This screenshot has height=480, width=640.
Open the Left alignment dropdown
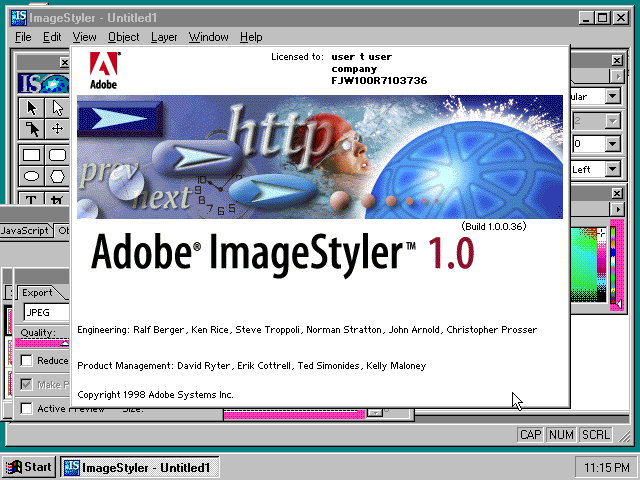point(612,169)
